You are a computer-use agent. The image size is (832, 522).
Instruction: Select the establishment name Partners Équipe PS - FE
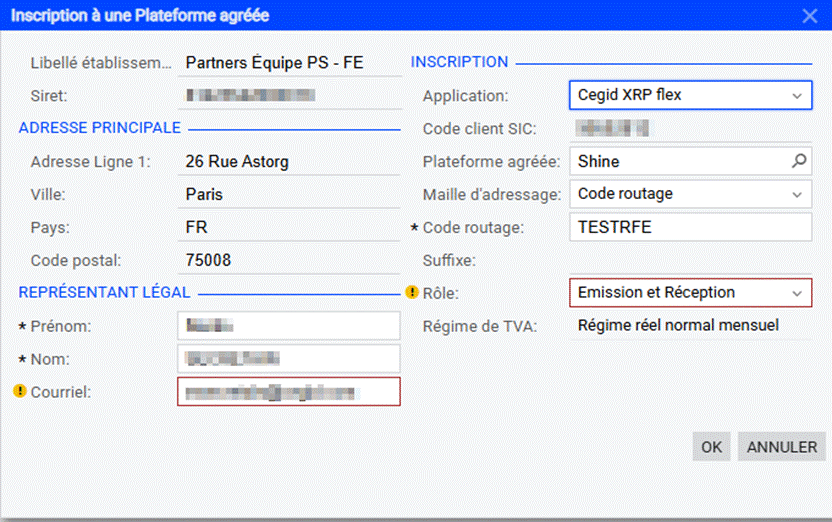coord(274,63)
